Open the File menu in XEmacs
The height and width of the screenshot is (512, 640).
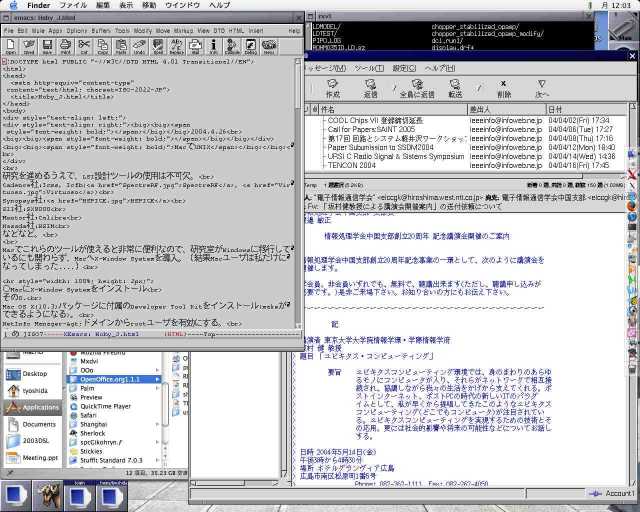[9, 31]
